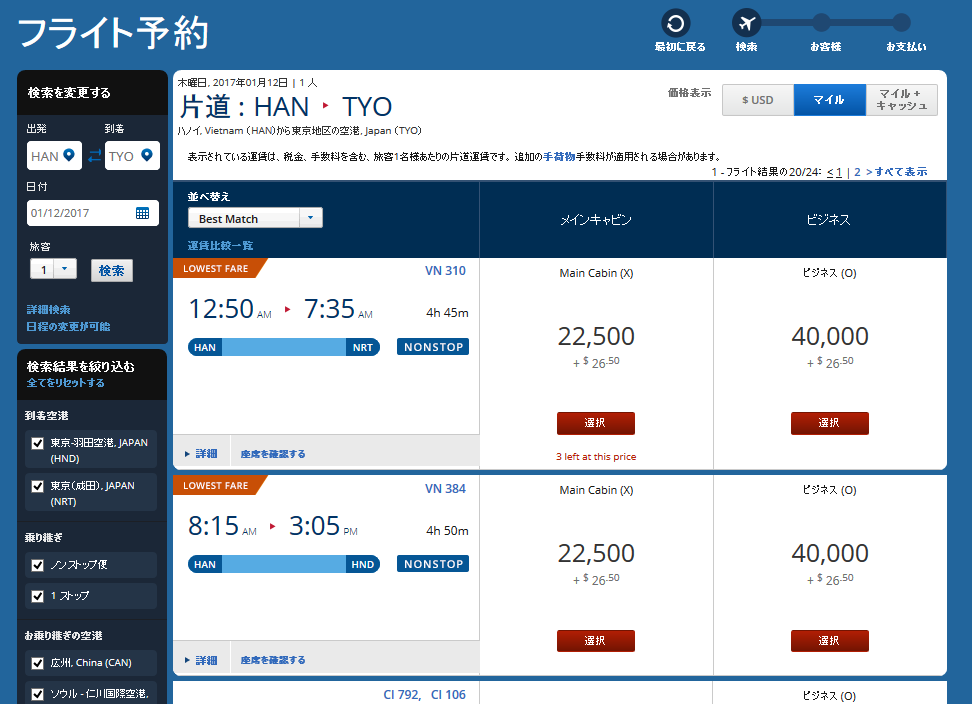This screenshot has width=972, height=704.
Task: Click the payment step circle
Action: coord(901,23)
